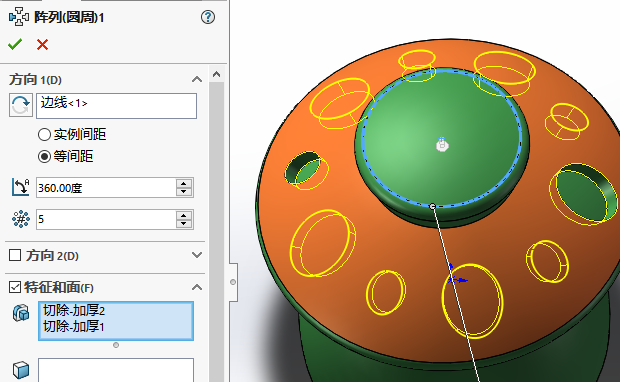The width and height of the screenshot is (620, 382).
Task: Select the 等间距 radio button
Action: pyautogui.click(x=44, y=157)
